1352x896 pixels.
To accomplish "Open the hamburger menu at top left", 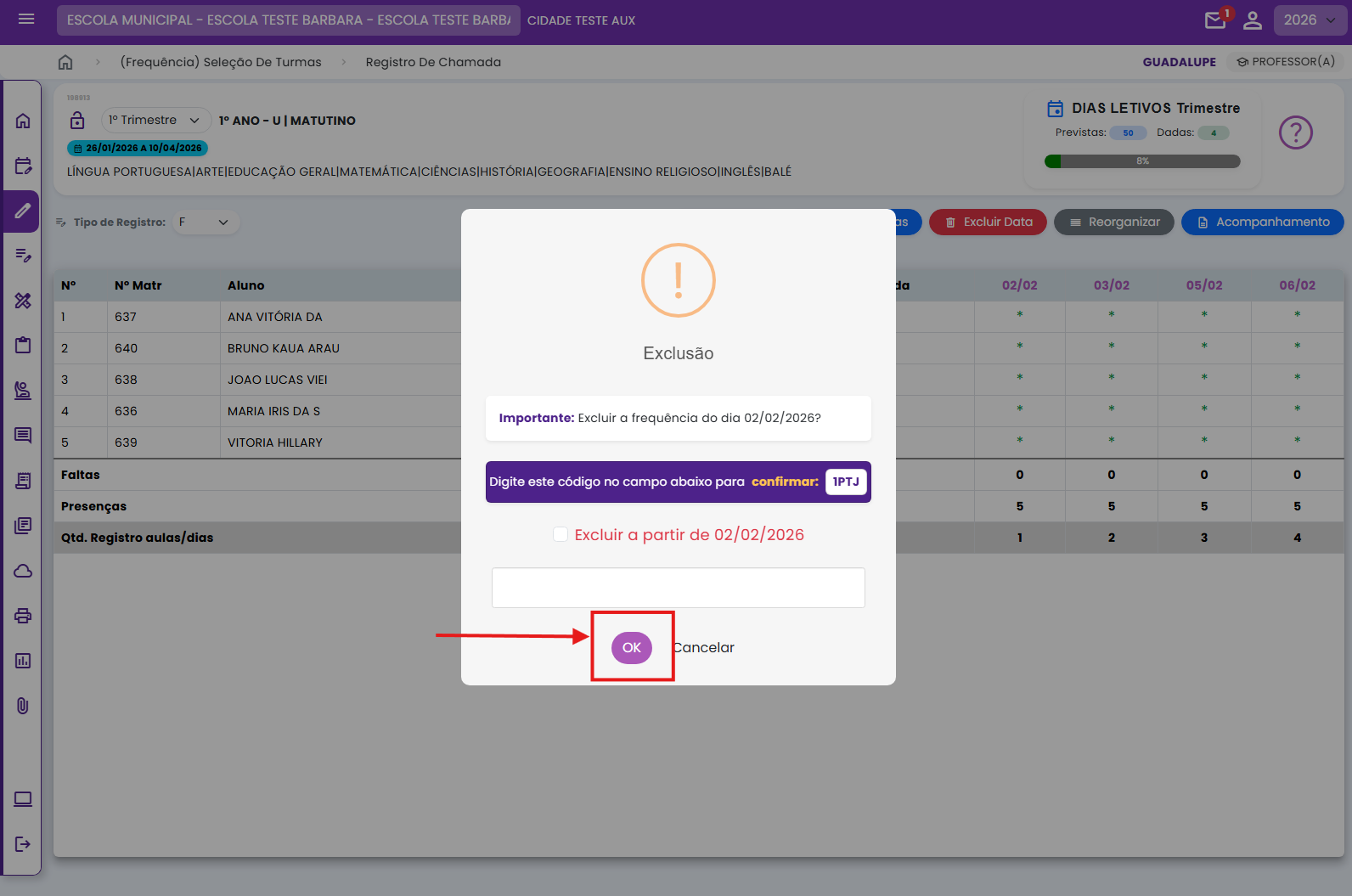I will point(26,20).
